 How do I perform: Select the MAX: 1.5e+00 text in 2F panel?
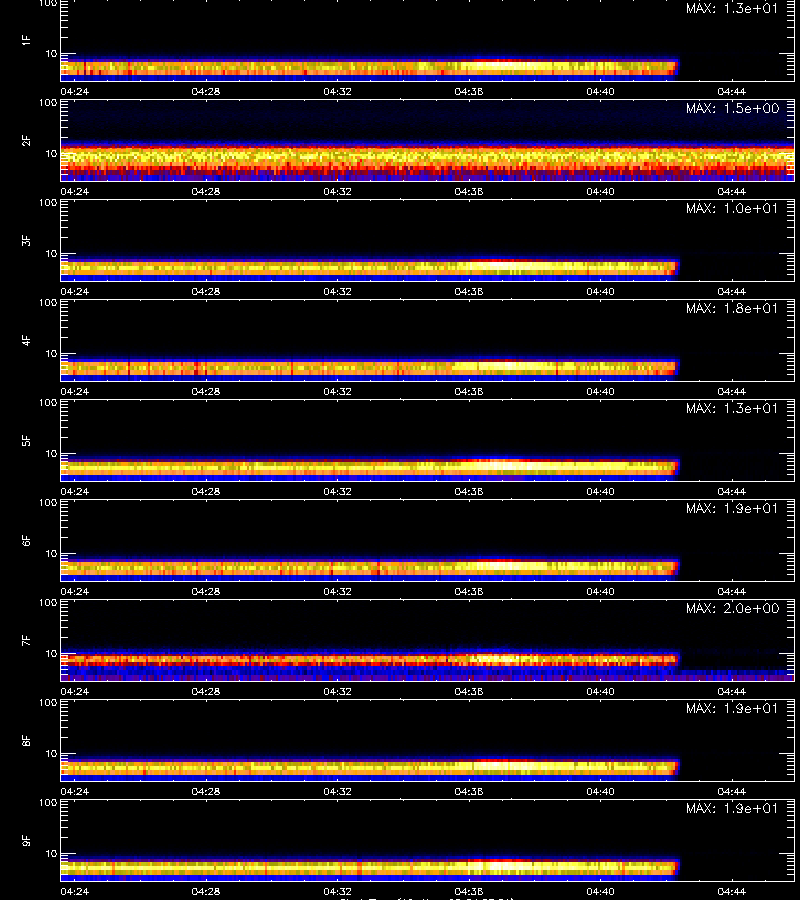[x=732, y=108]
